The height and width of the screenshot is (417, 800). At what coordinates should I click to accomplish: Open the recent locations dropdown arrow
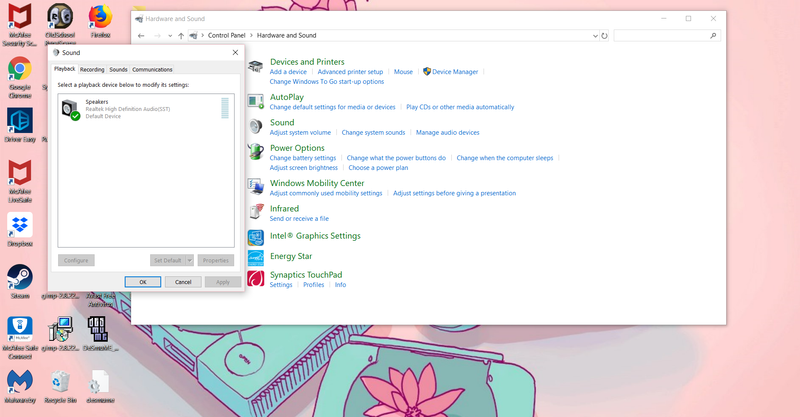[x=170, y=36]
